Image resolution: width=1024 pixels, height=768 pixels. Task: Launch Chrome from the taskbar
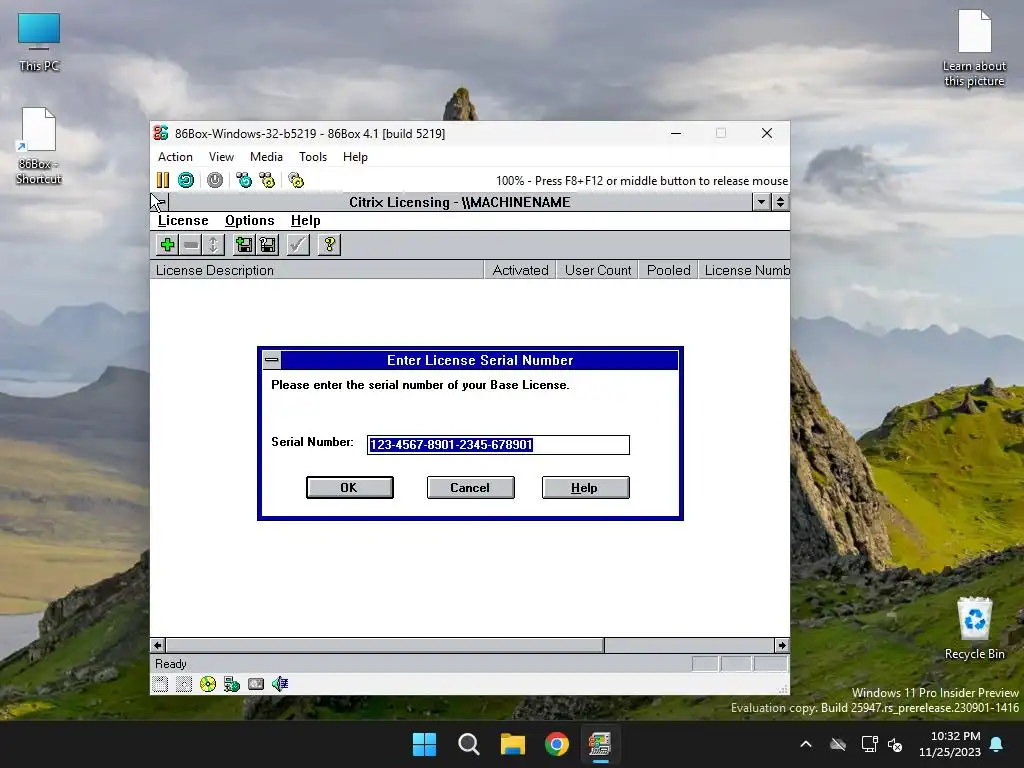(557, 744)
